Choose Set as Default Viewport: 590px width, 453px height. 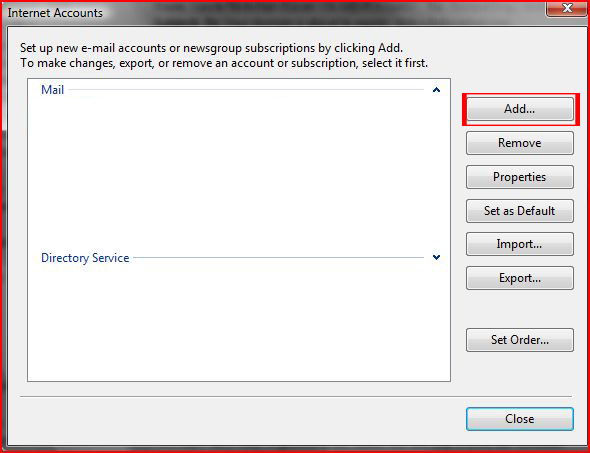(520, 211)
